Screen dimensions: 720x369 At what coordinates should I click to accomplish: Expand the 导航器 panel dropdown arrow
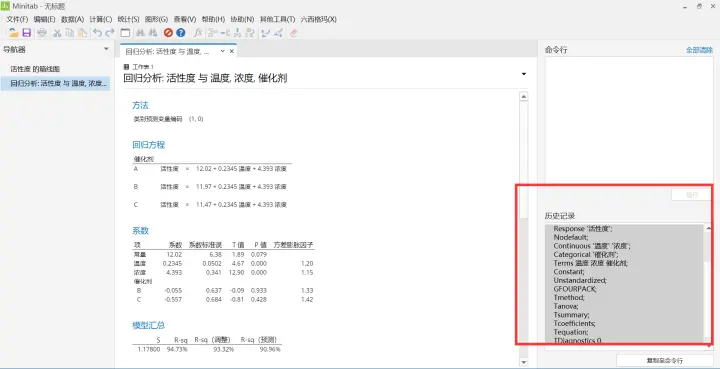[106, 49]
